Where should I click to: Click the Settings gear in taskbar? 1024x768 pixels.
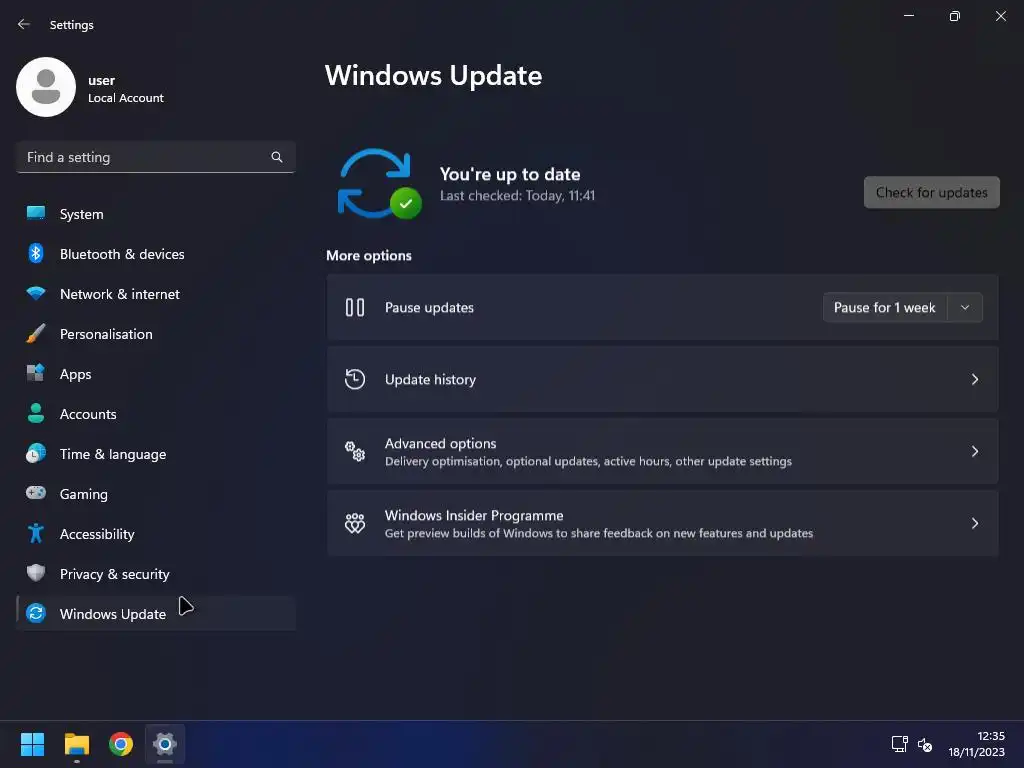(x=165, y=743)
